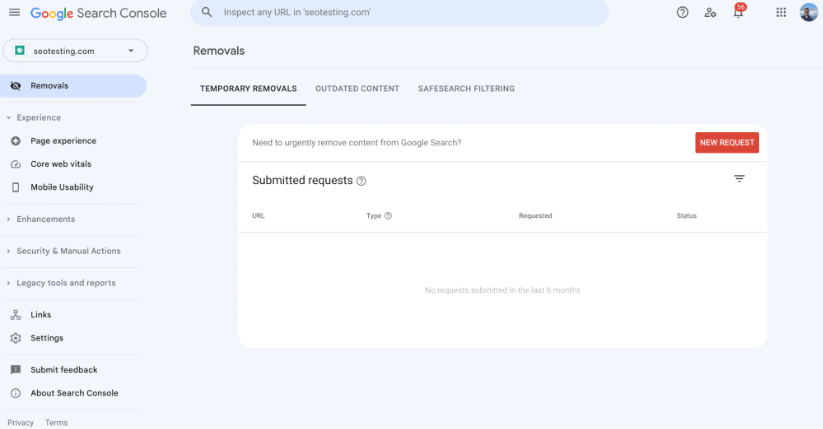Screen dimensions: 823x429
Task: Click the search magnifier icon
Action: coord(207,12)
